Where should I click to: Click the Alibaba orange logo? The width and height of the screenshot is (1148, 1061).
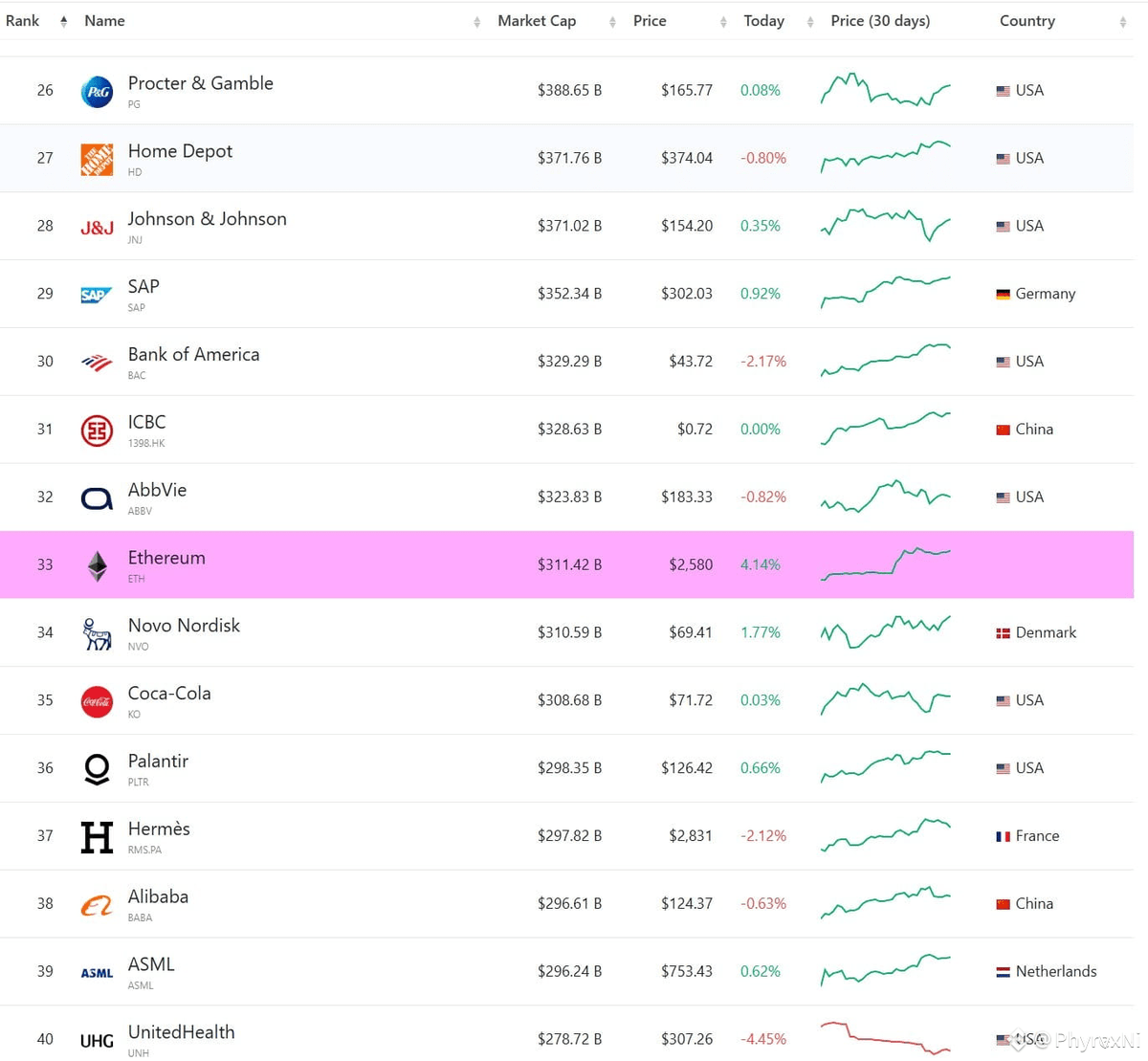pos(97,905)
